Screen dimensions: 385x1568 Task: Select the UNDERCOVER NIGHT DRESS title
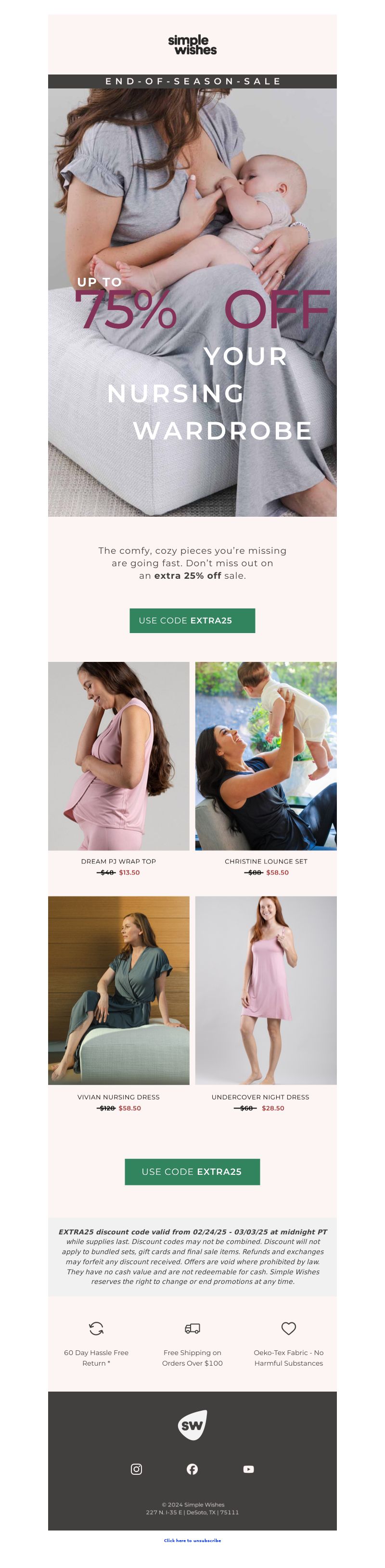click(x=260, y=1096)
